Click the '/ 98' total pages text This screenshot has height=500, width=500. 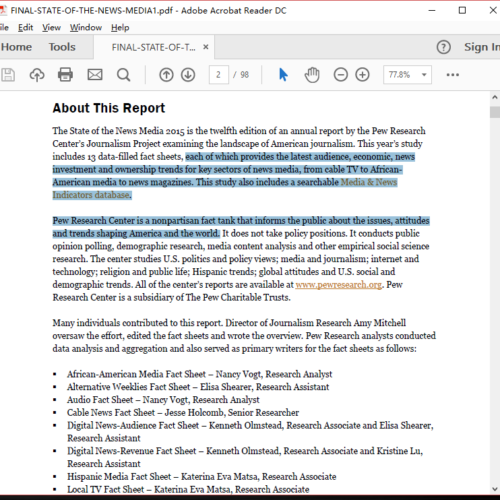click(x=241, y=75)
